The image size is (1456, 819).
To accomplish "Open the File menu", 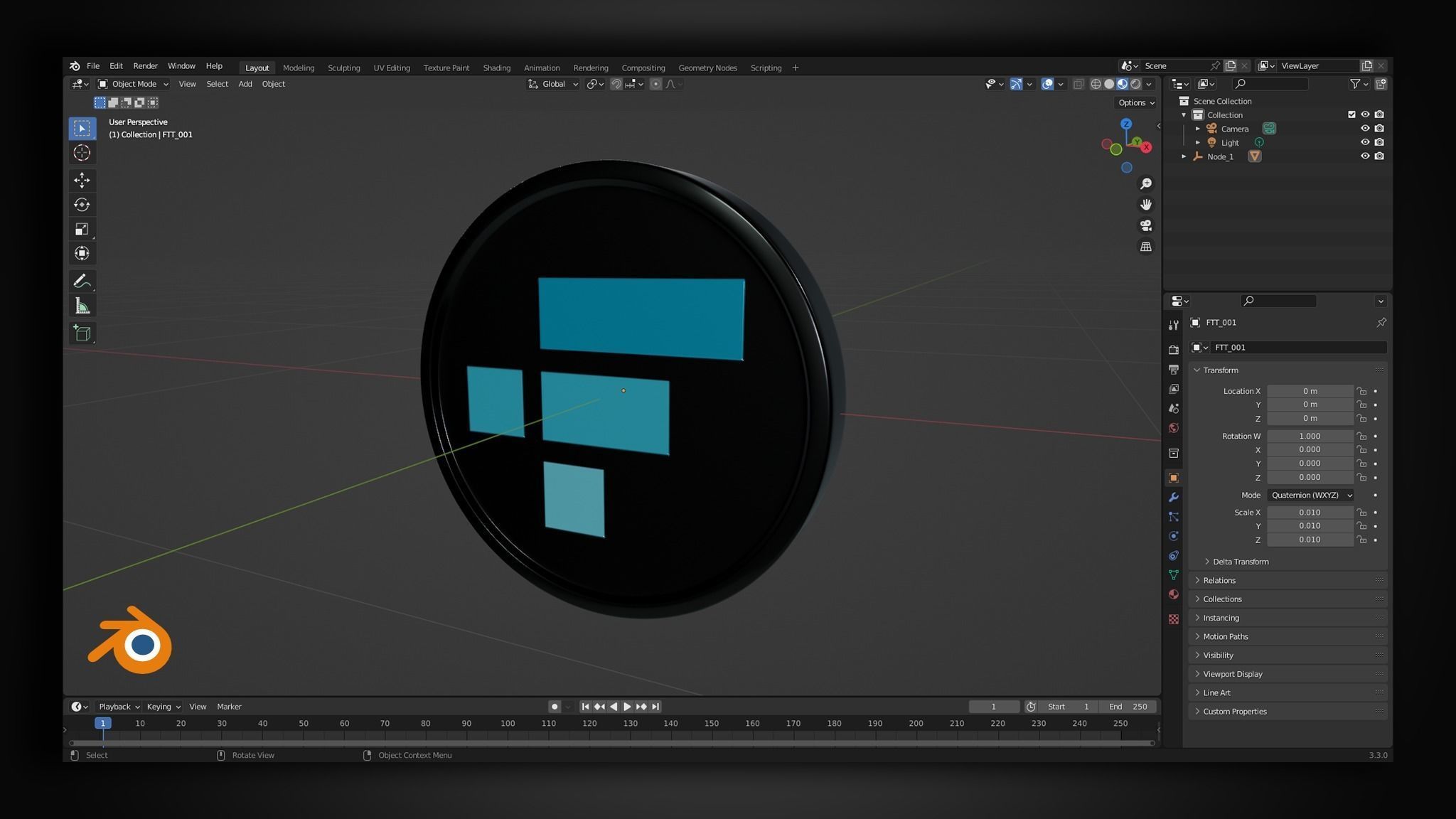I will (93, 65).
